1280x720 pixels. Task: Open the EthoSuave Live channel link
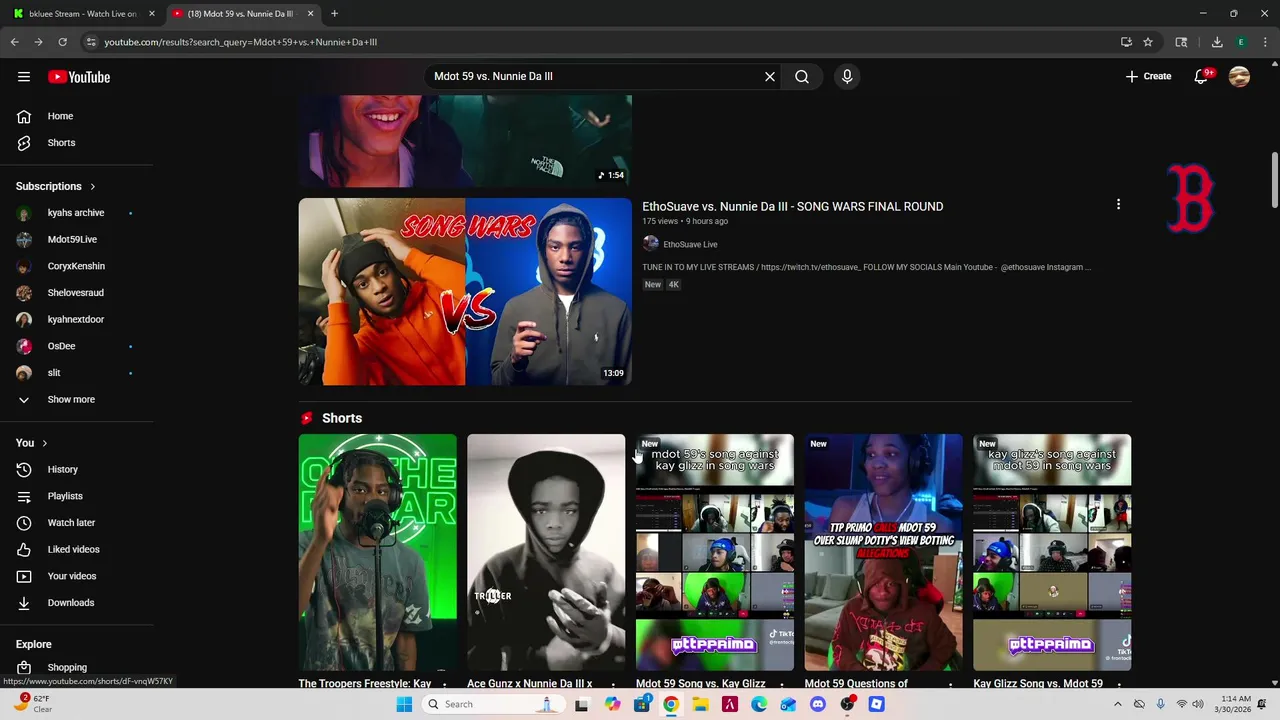690,244
